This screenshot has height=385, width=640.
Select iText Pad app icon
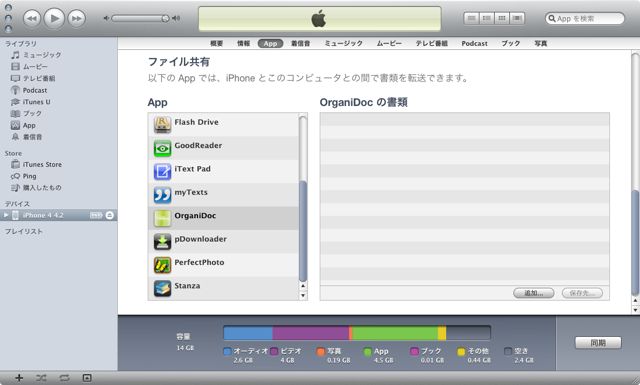coord(162,171)
